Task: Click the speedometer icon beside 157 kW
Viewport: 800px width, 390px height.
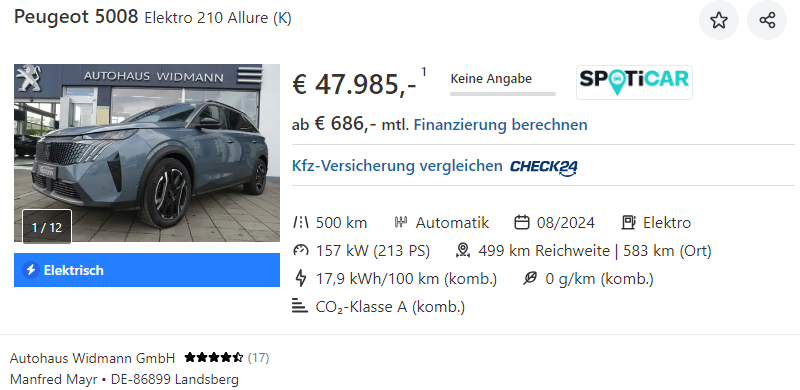Action: (301, 251)
